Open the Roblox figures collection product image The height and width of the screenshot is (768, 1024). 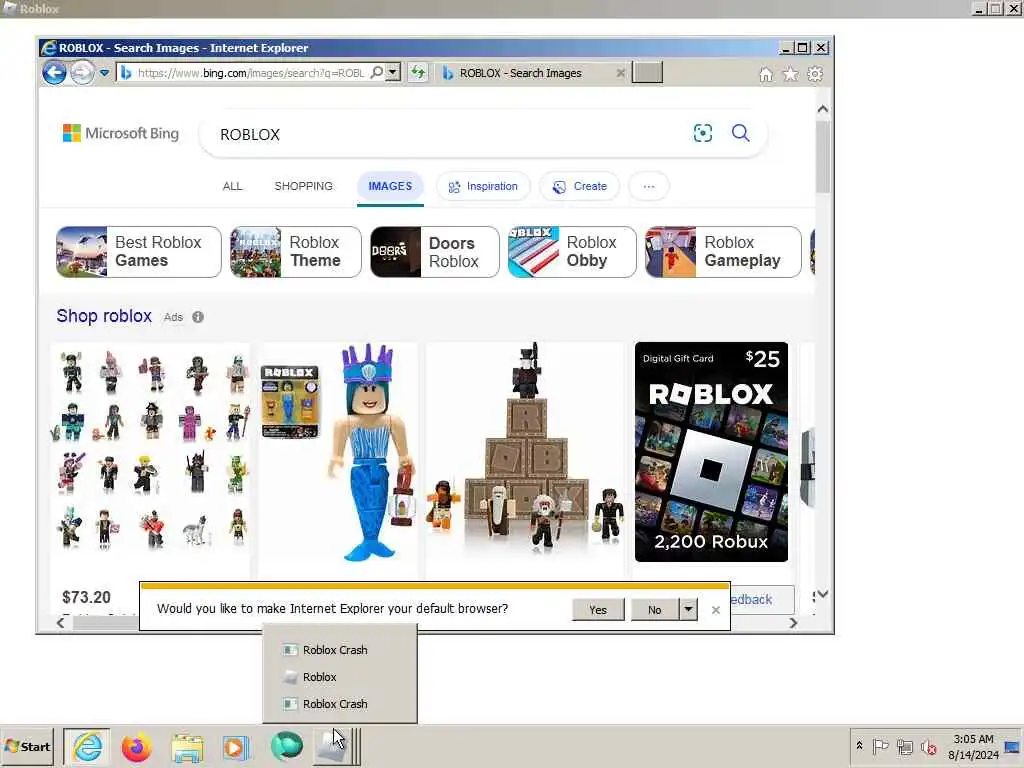150,452
